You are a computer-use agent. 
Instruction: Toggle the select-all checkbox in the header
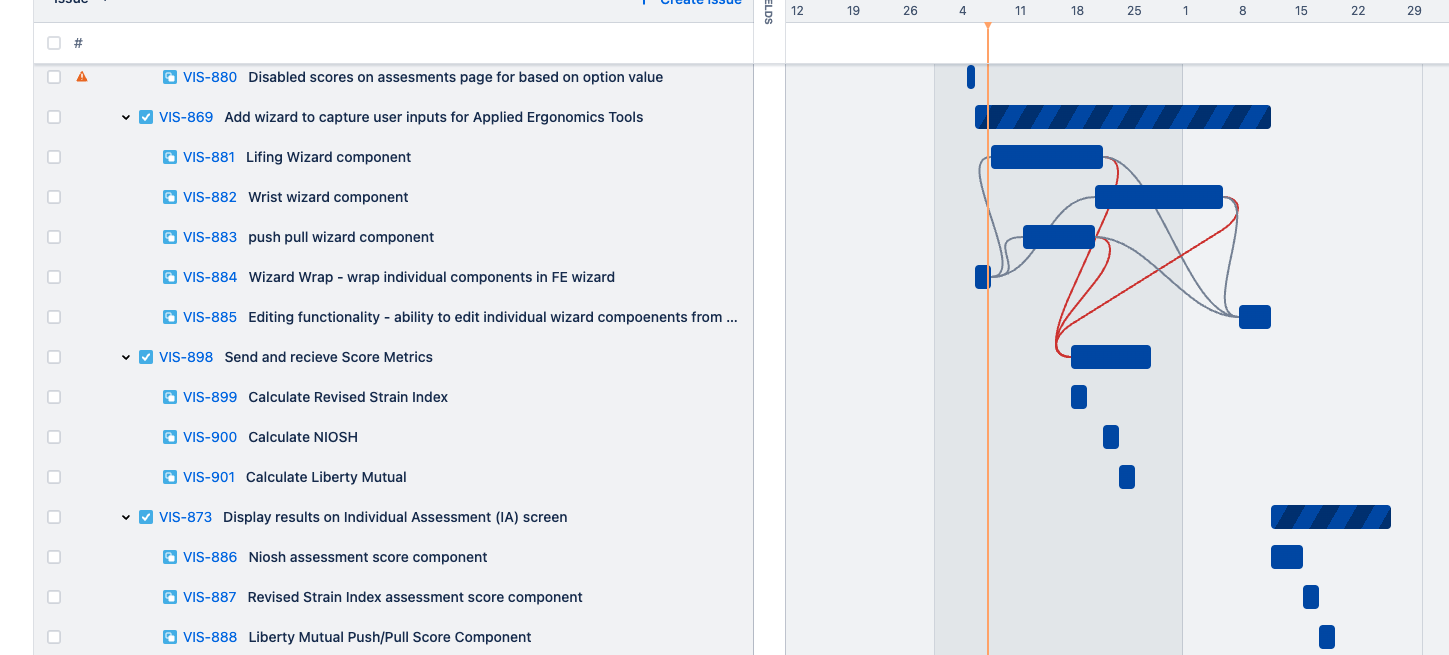click(54, 43)
